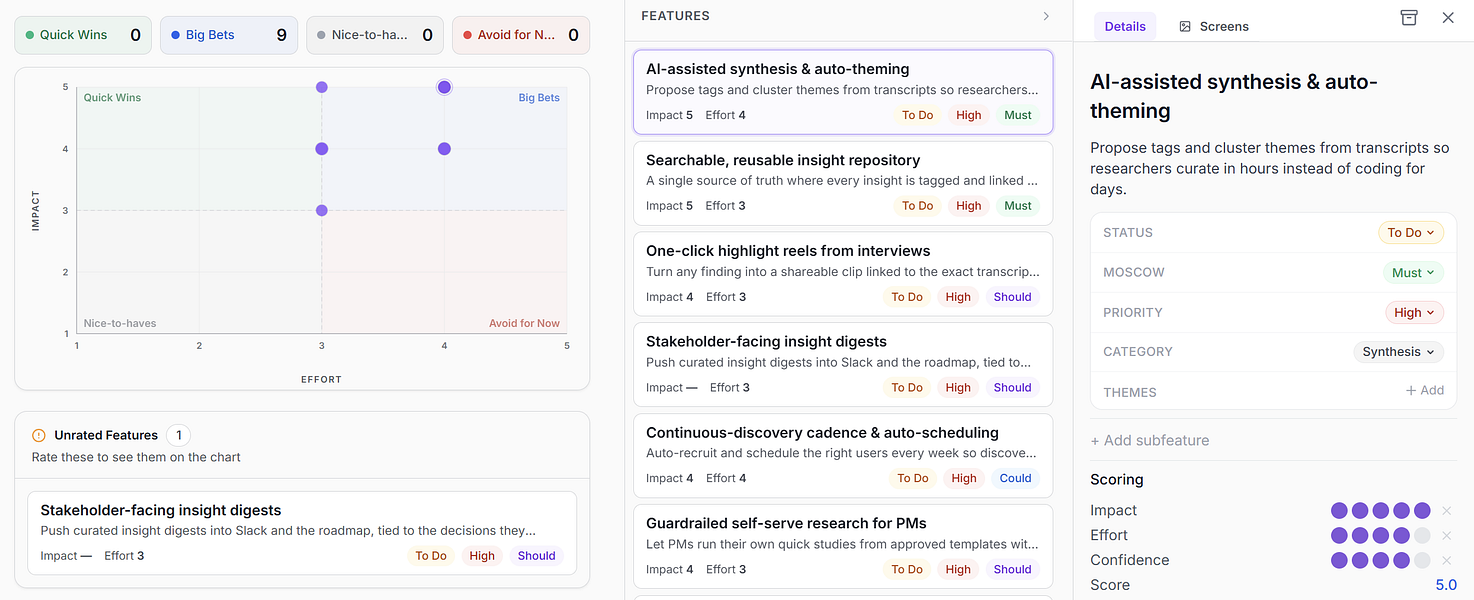1474x600 pixels.
Task: Open the Category Synthesis dropdown
Action: tap(1398, 352)
